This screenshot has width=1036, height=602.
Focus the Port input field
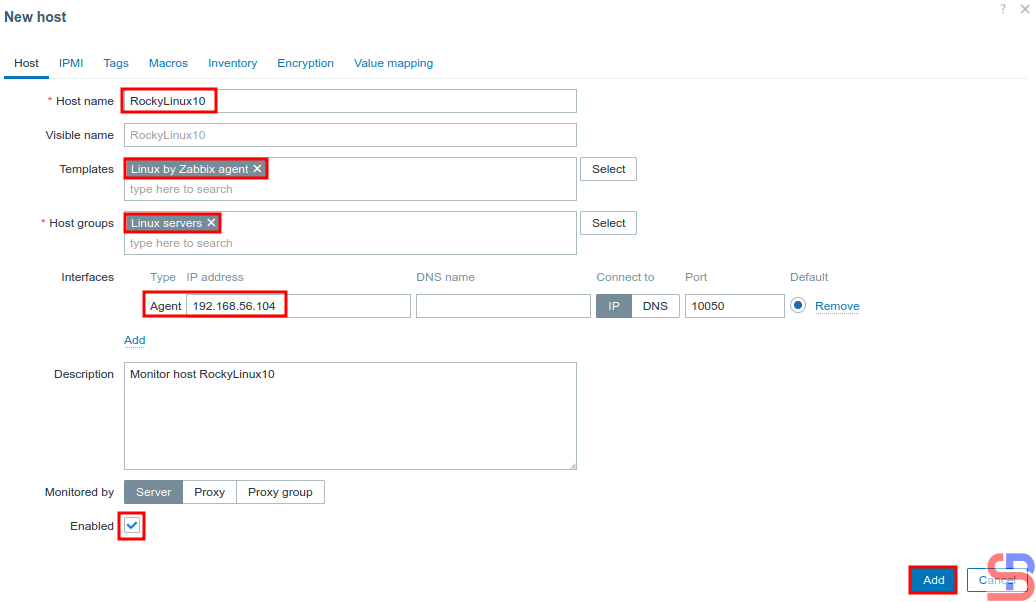click(x=734, y=306)
